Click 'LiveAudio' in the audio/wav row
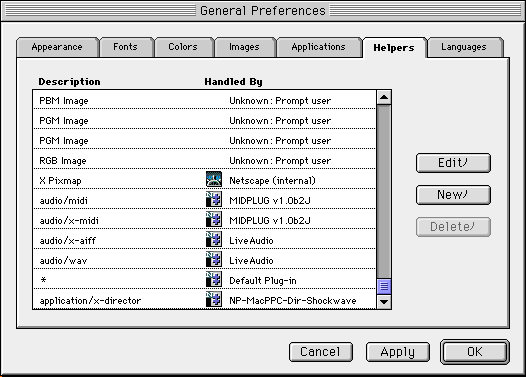The width and height of the screenshot is (526, 377). [x=251, y=261]
